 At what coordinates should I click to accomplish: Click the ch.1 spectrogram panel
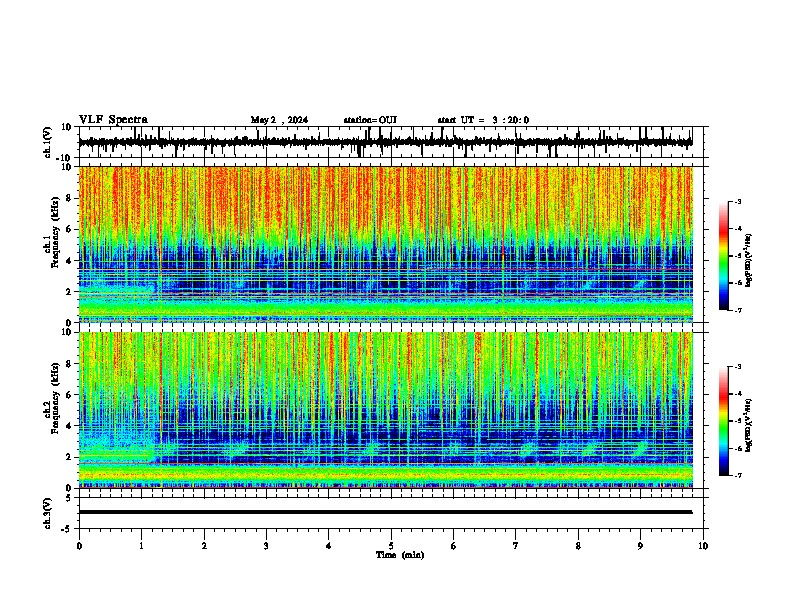point(386,244)
